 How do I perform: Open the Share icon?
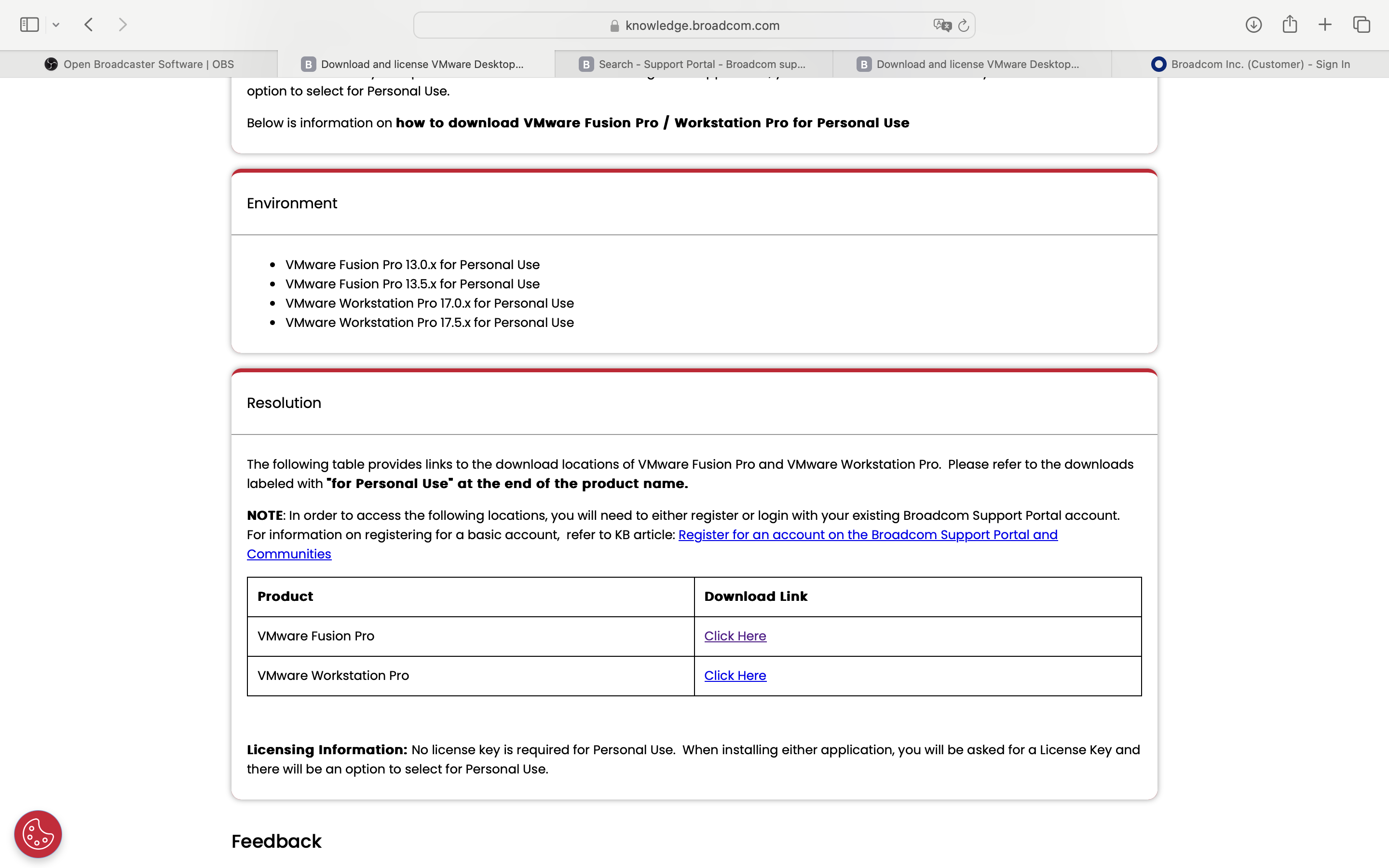(x=1290, y=24)
